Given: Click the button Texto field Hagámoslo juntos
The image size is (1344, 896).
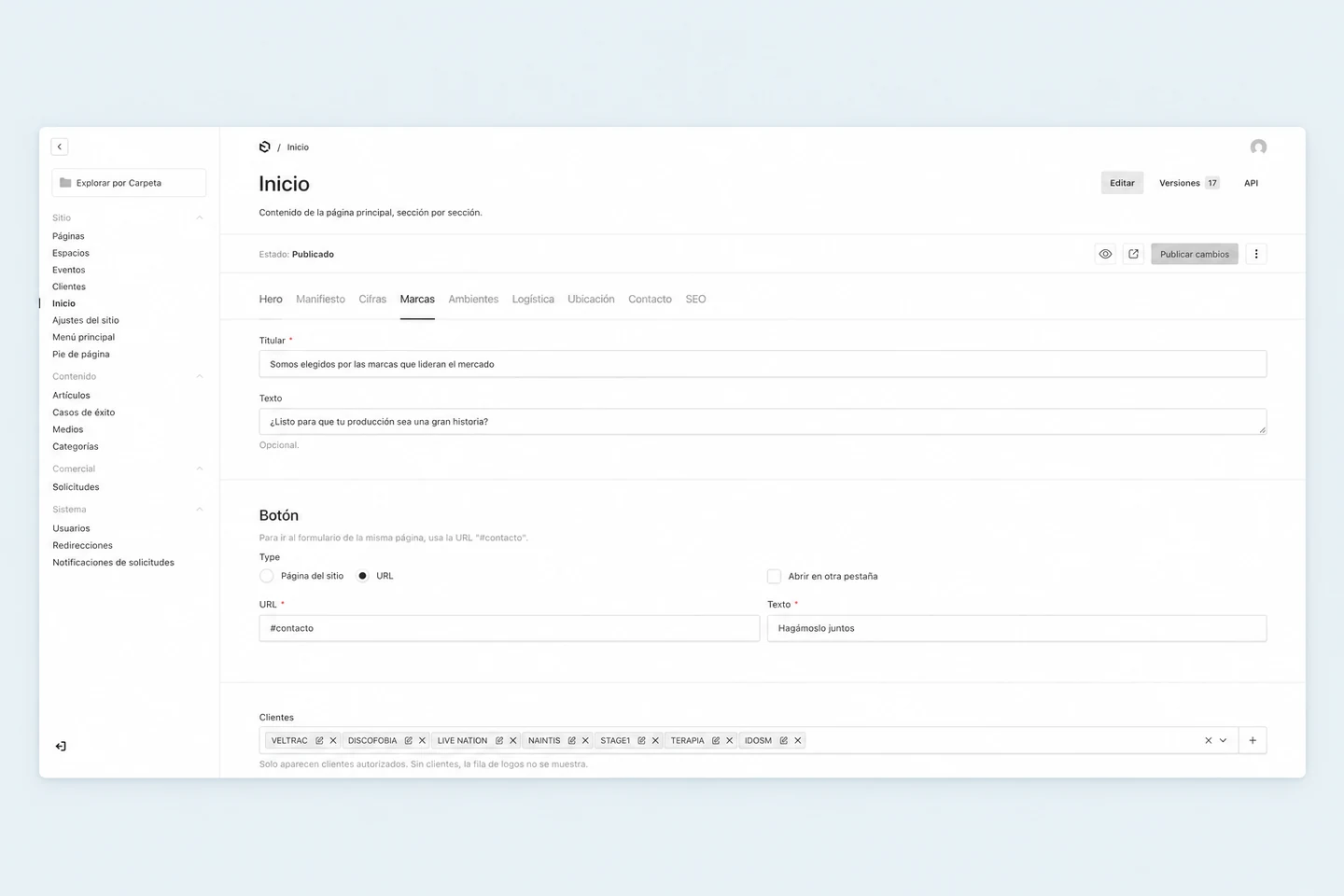Looking at the screenshot, I should [1016, 628].
